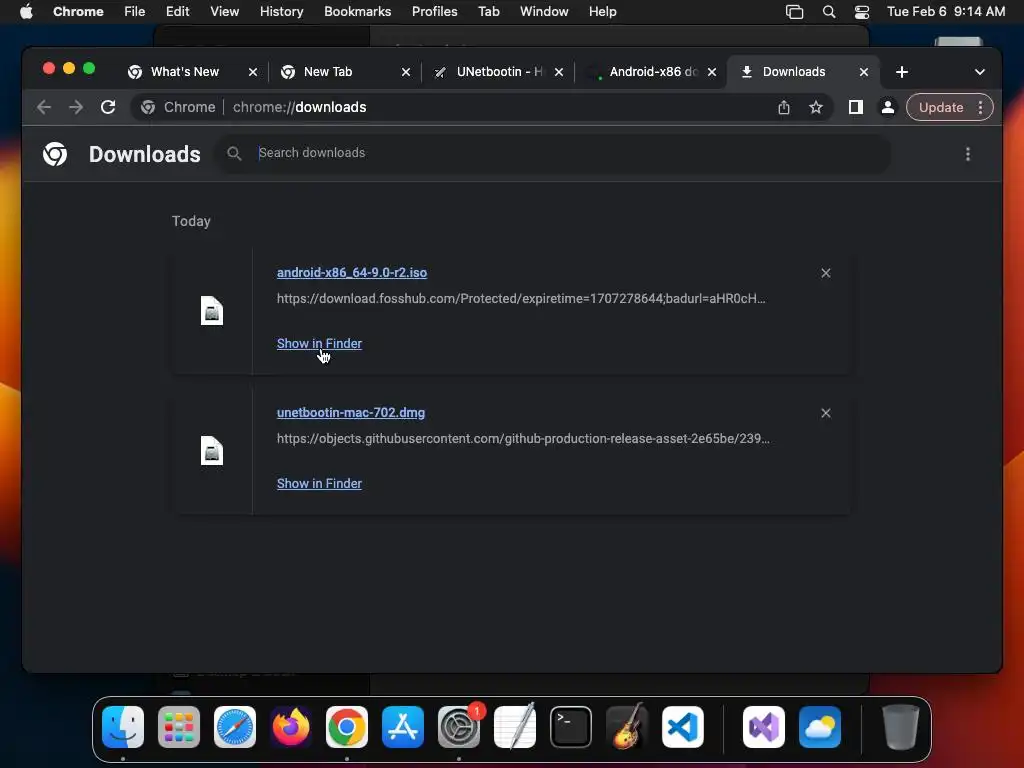Show unetbootin dmg in Finder

[319, 483]
